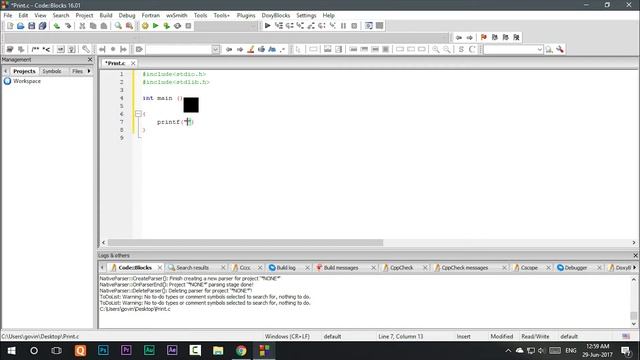Open the File menu

8,15
